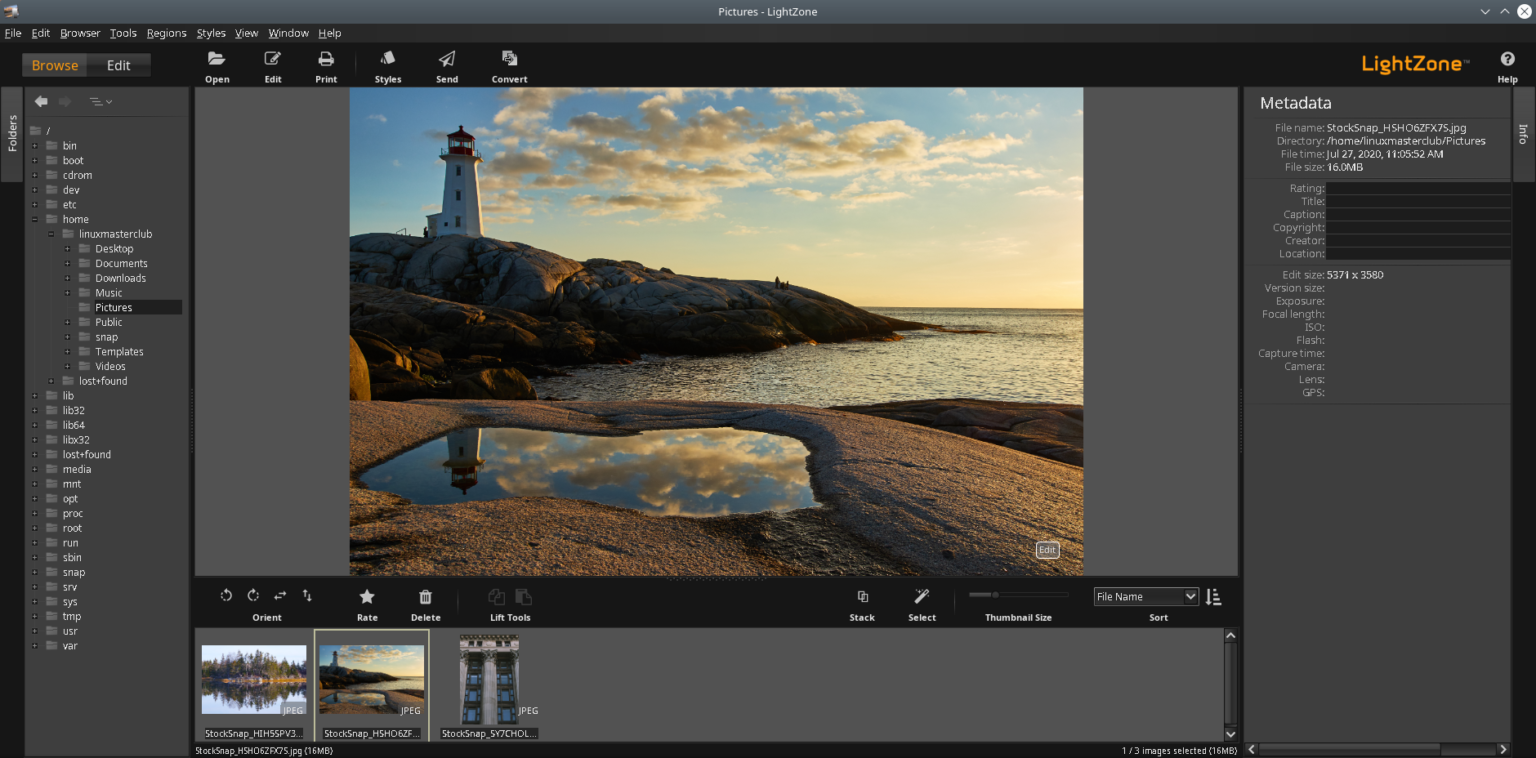Flip image horizontally in Orient
The width and height of the screenshot is (1536, 758).
pos(280,596)
